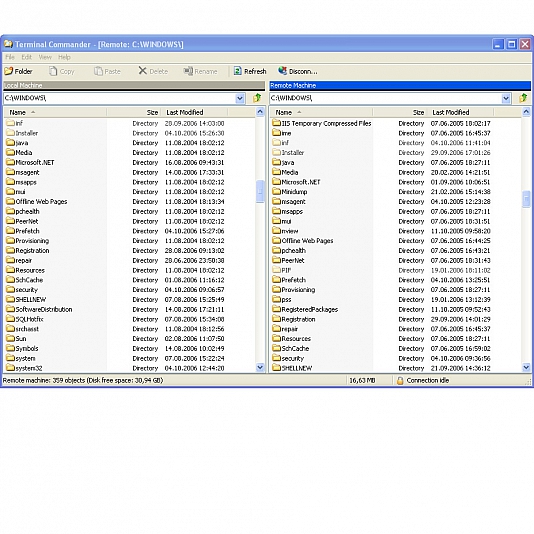The width and height of the screenshot is (534, 534).
Task: Select local SoftwareDistribution folder icon
Action: pyautogui.click(x=11, y=309)
